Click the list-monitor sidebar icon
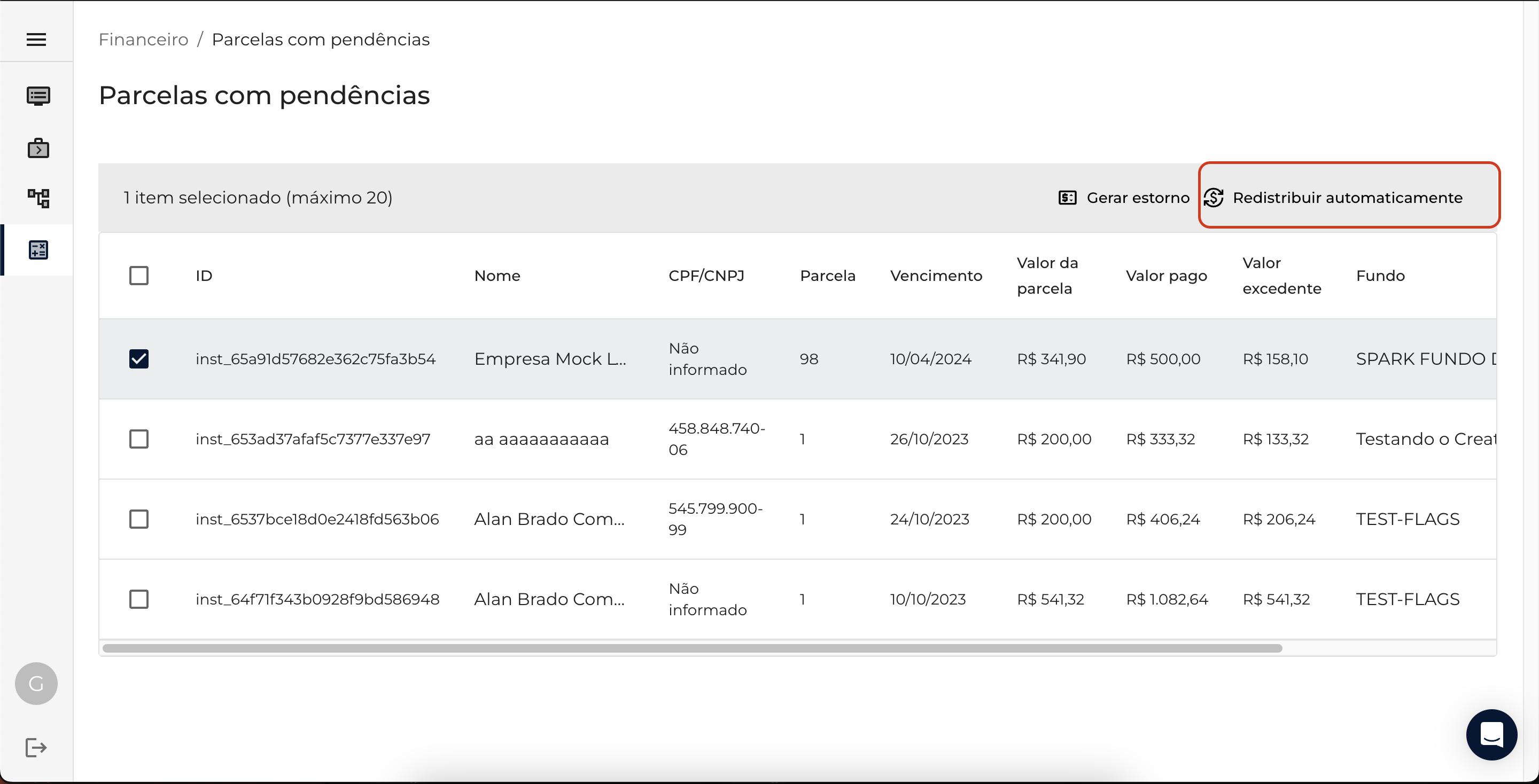The image size is (1539, 784). click(x=38, y=96)
